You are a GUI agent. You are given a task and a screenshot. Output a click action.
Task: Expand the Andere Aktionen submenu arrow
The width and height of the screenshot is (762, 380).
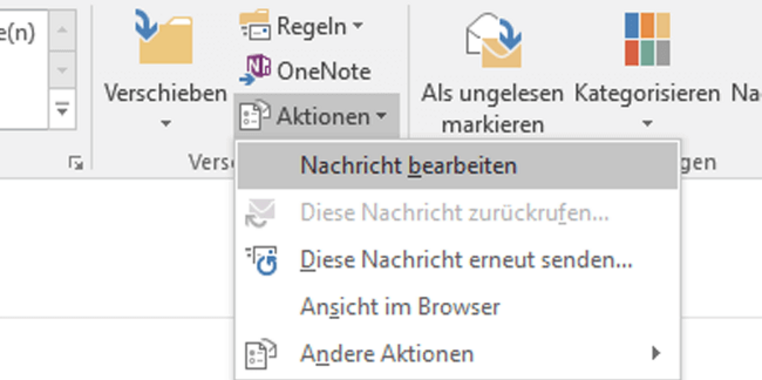[x=657, y=353]
